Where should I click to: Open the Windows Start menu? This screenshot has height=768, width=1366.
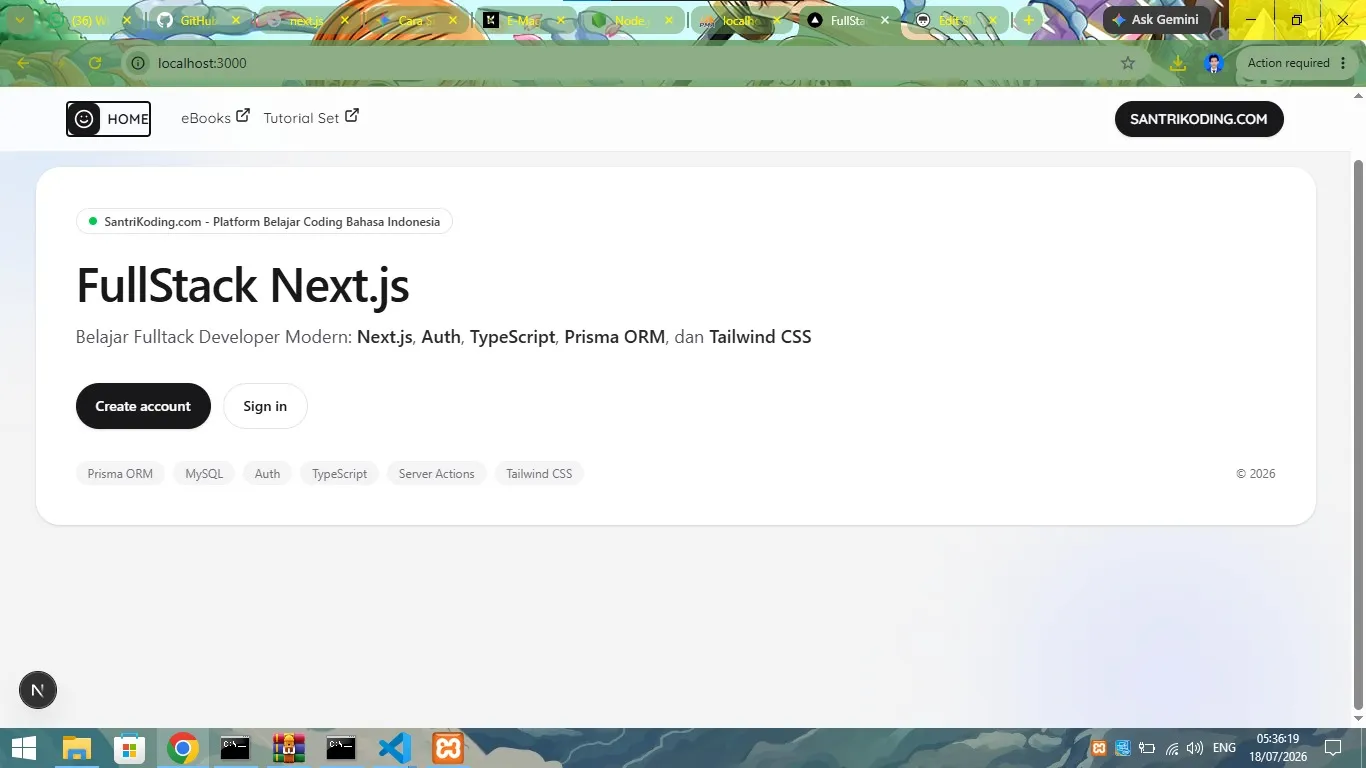point(23,748)
